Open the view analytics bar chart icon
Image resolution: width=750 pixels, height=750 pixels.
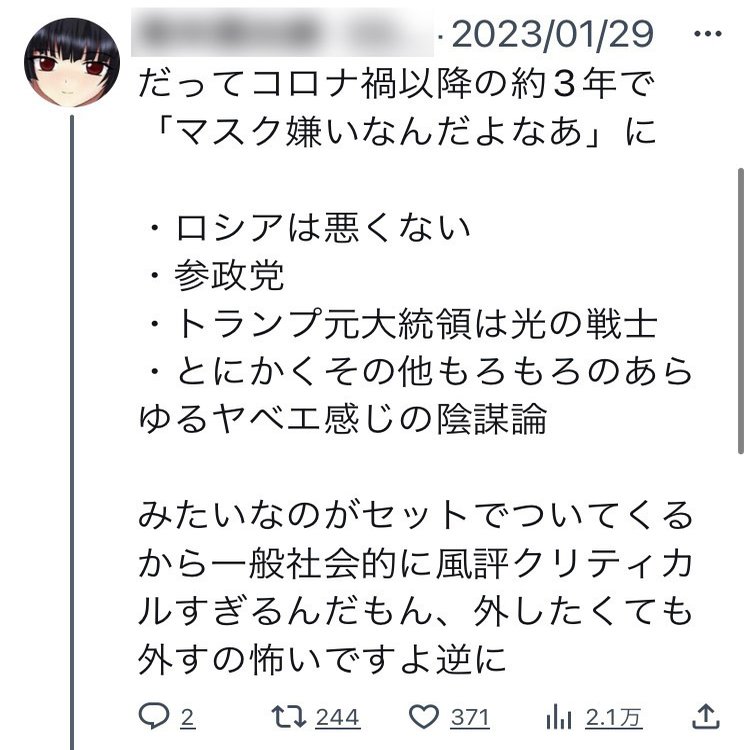click(x=559, y=716)
